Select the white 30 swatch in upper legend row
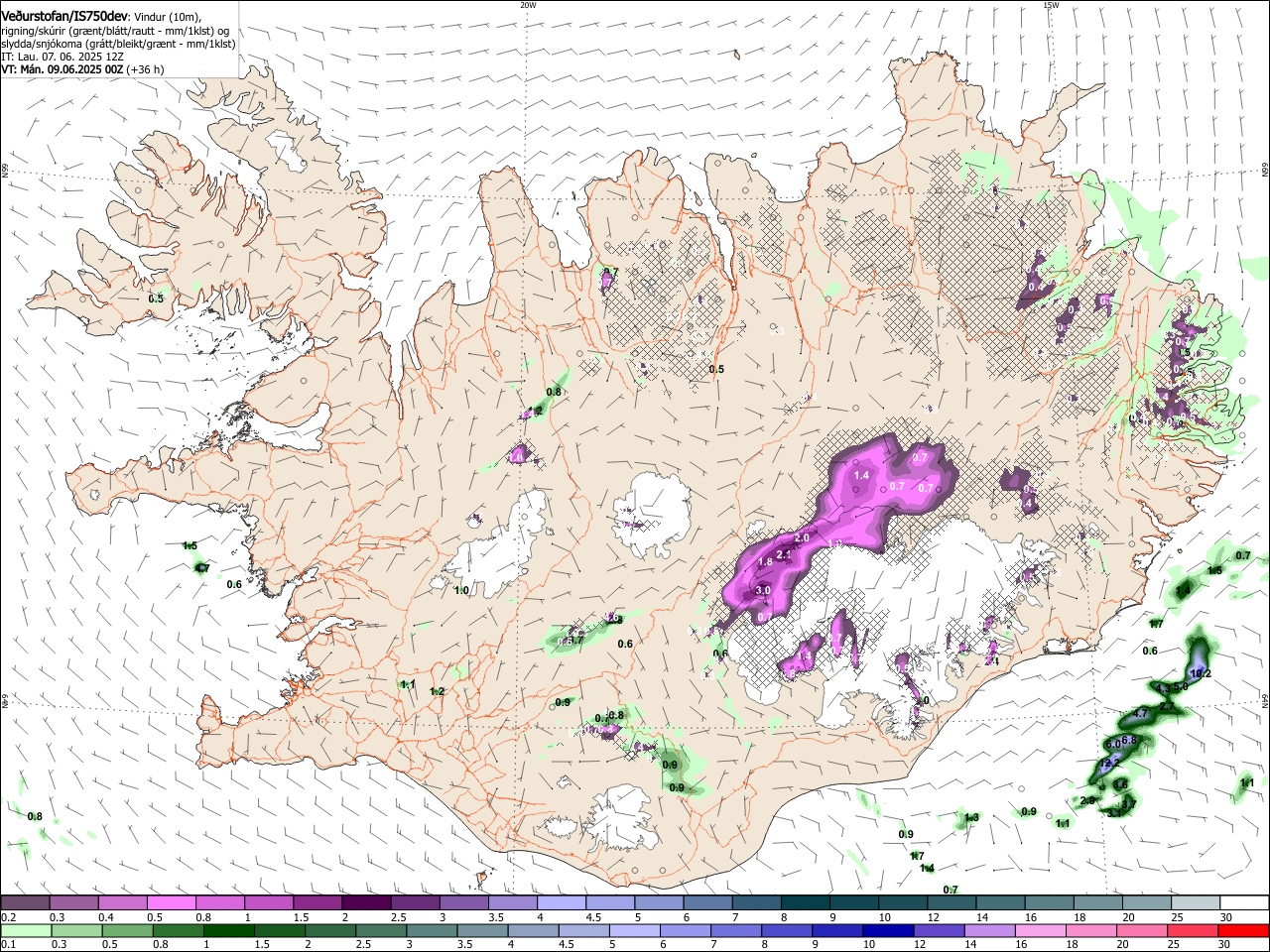1270x952 pixels. click(x=1244, y=902)
